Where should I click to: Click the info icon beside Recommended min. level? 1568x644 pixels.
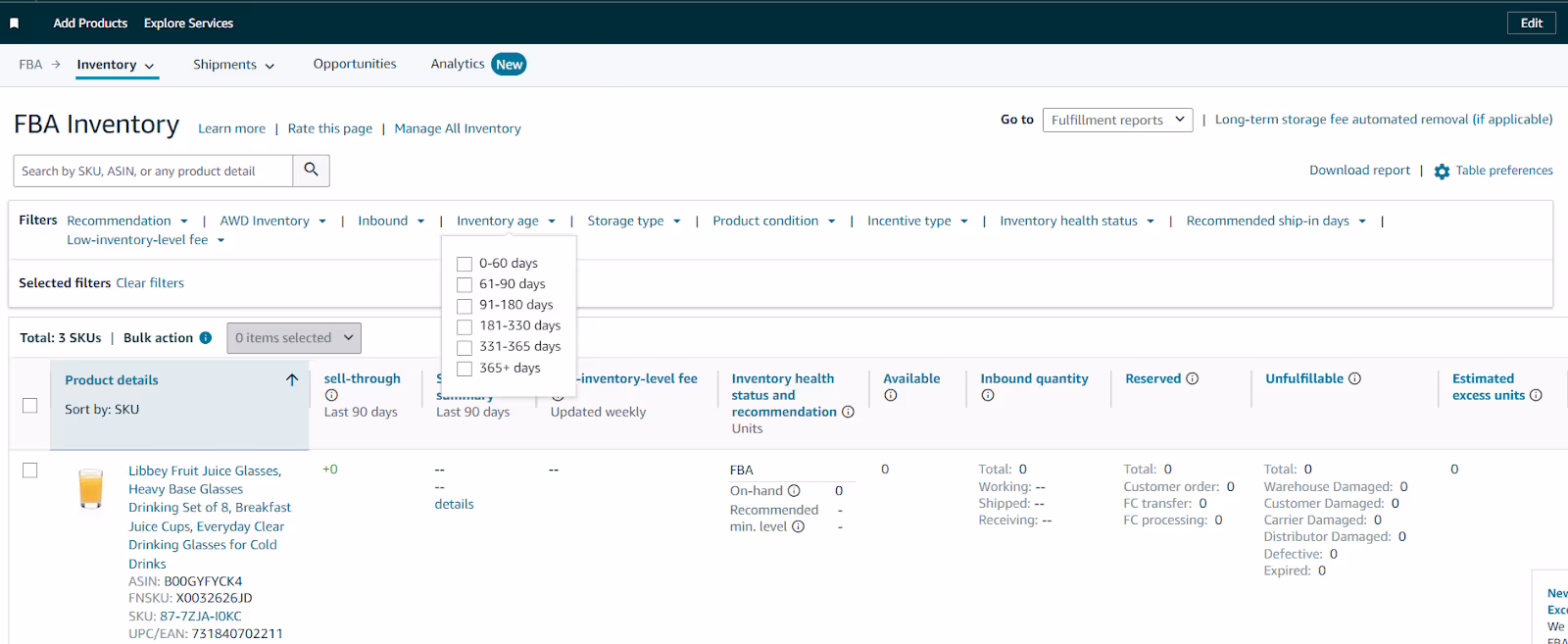798,526
